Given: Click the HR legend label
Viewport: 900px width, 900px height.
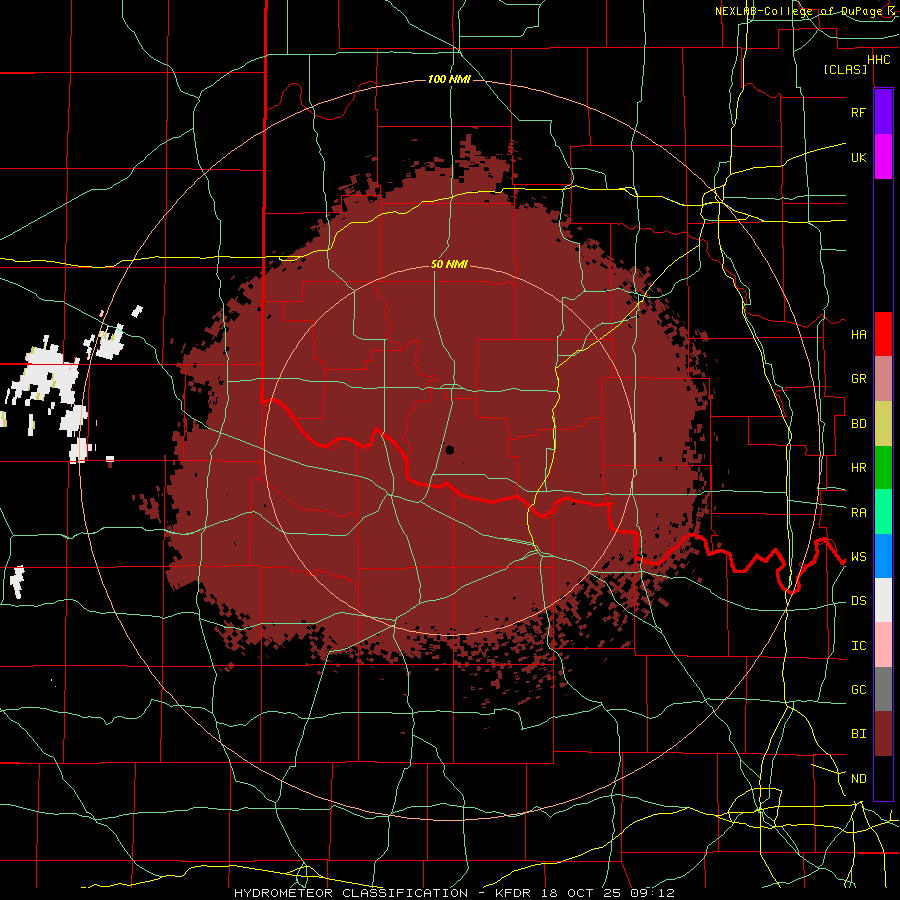Looking at the screenshot, I should click(858, 468).
